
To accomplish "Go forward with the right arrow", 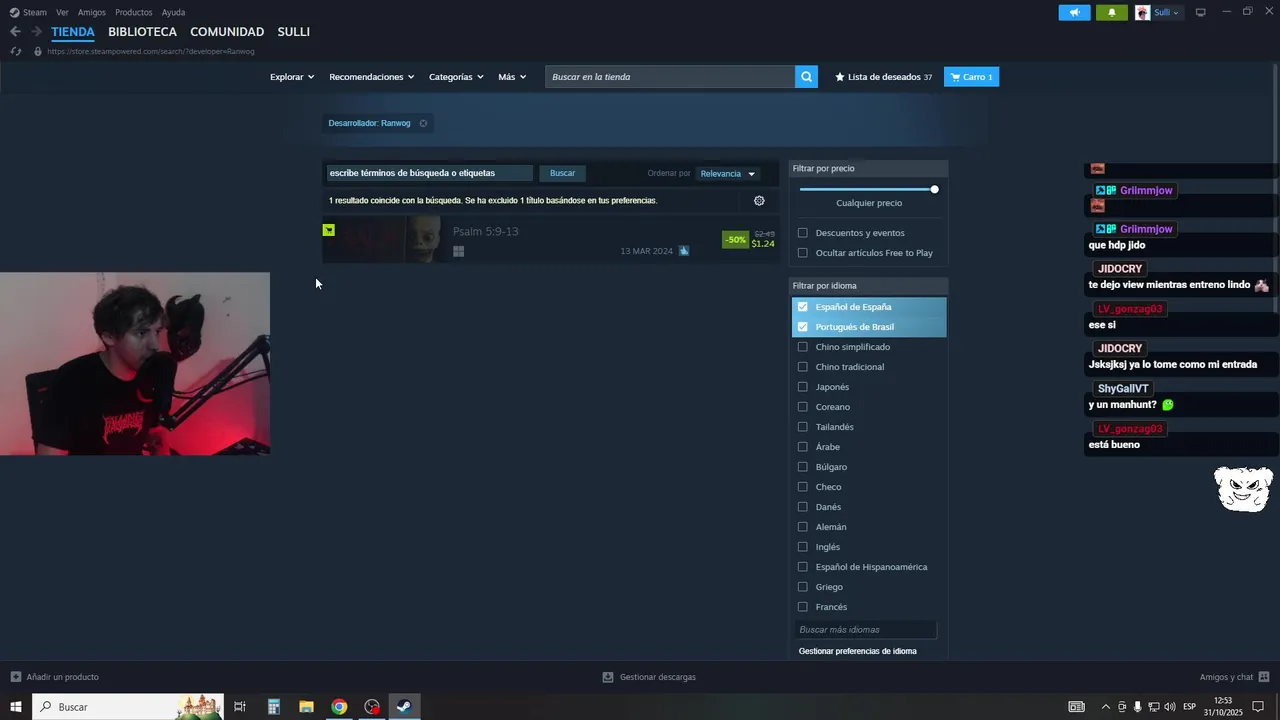I will click(36, 32).
